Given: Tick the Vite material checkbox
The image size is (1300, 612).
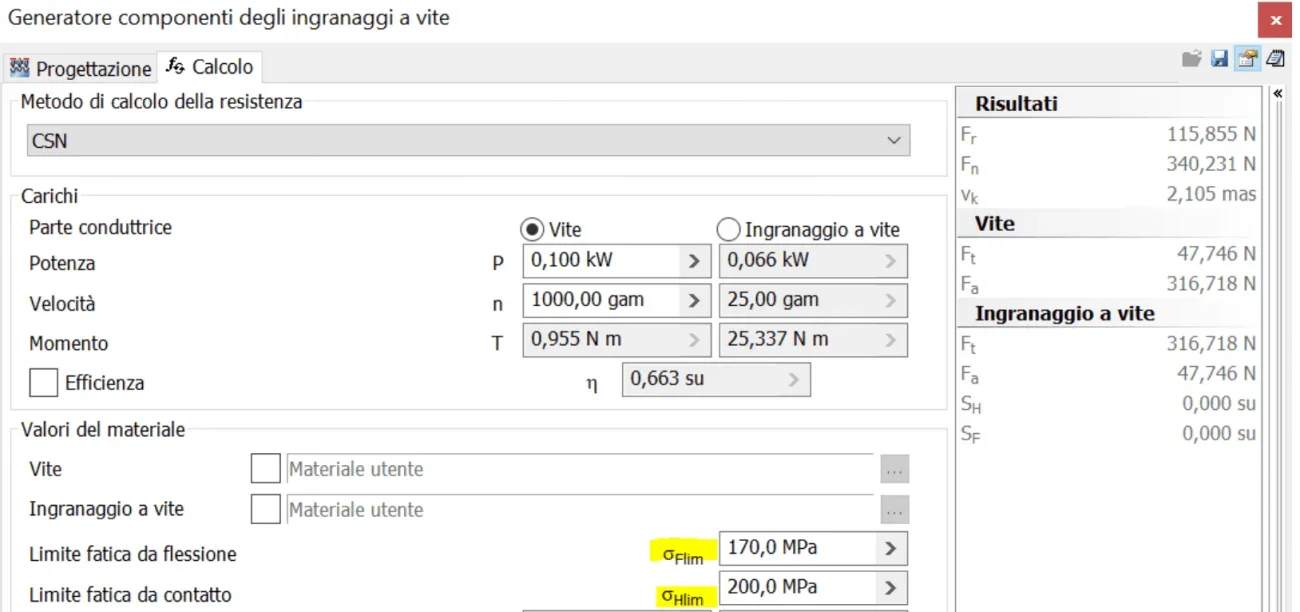Looking at the screenshot, I should 265,469.
